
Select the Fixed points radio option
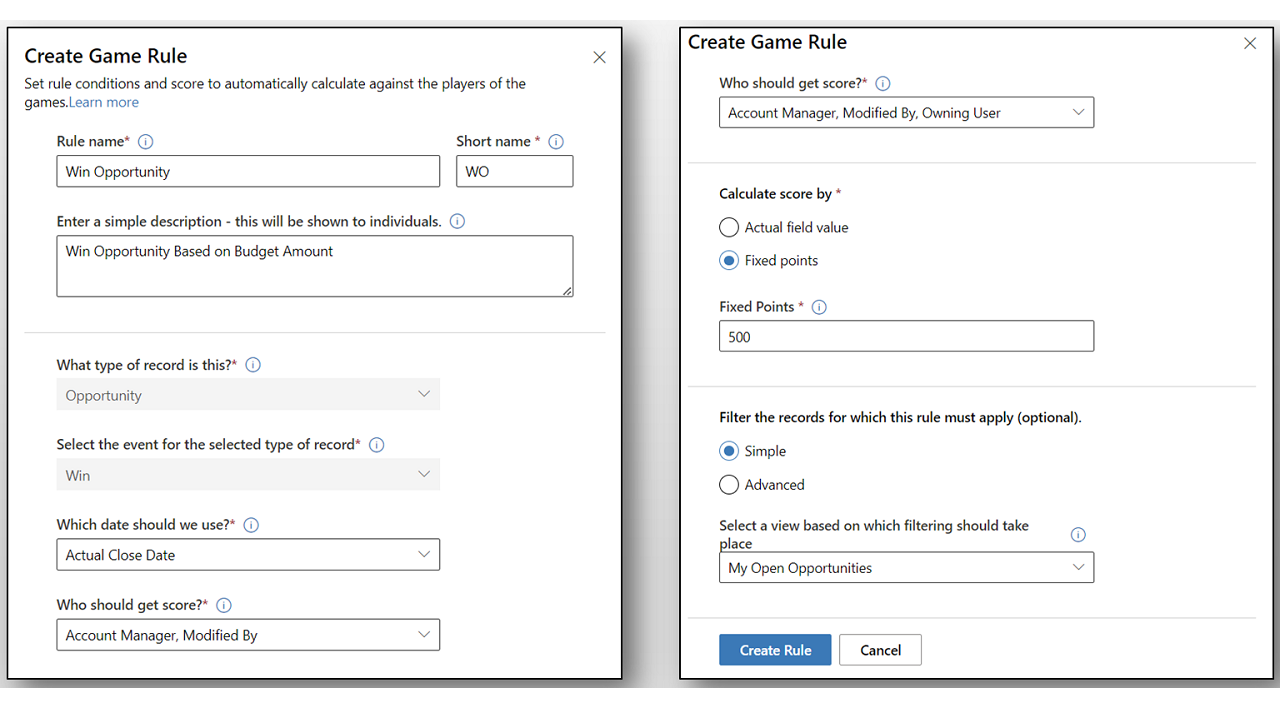(729, 261)
